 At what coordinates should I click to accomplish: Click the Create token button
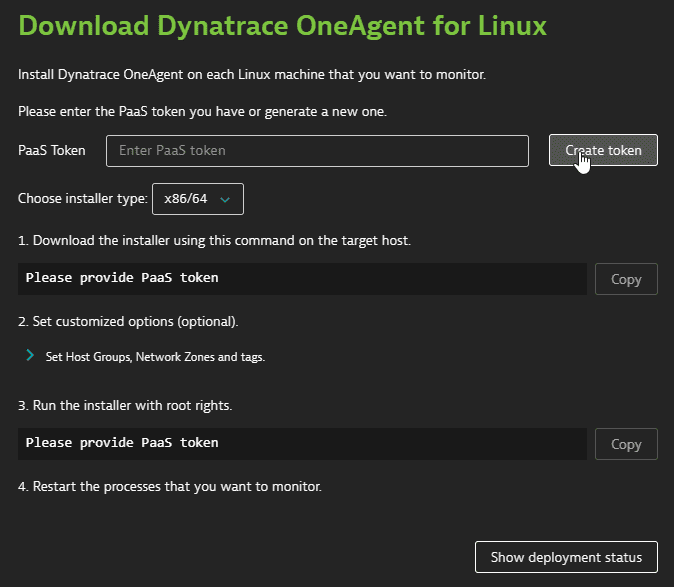pyautogui.click(x=603, y=150)
